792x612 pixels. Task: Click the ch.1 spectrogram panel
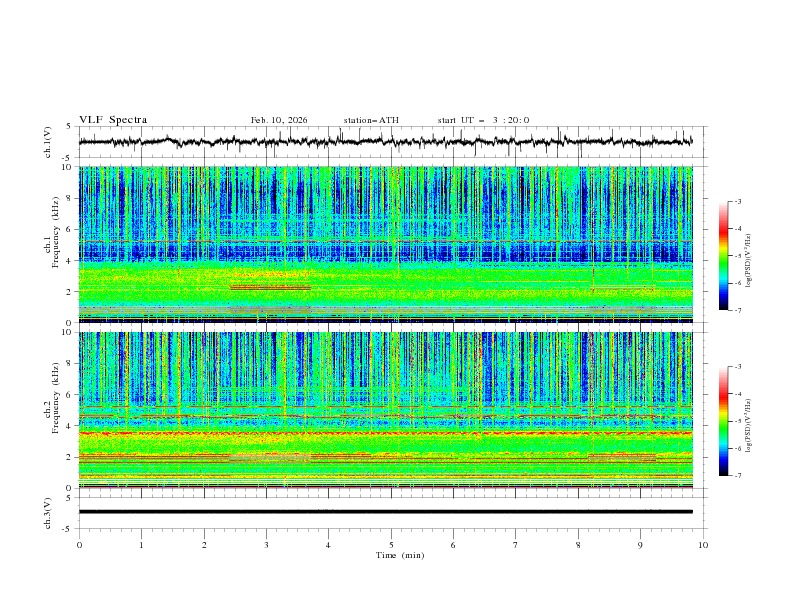coord(386,244)
